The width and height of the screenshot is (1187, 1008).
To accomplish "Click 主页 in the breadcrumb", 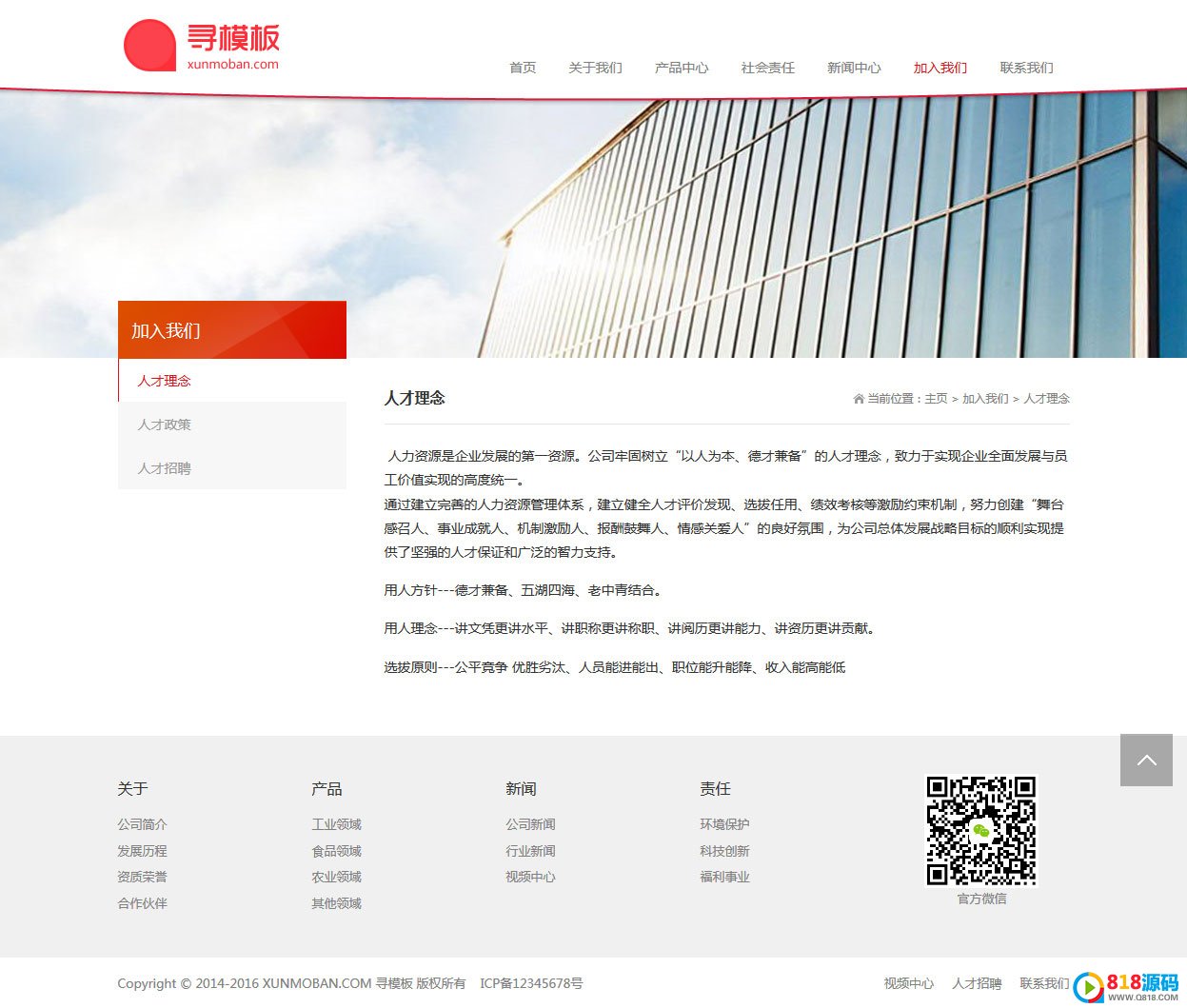I will 936,399.
